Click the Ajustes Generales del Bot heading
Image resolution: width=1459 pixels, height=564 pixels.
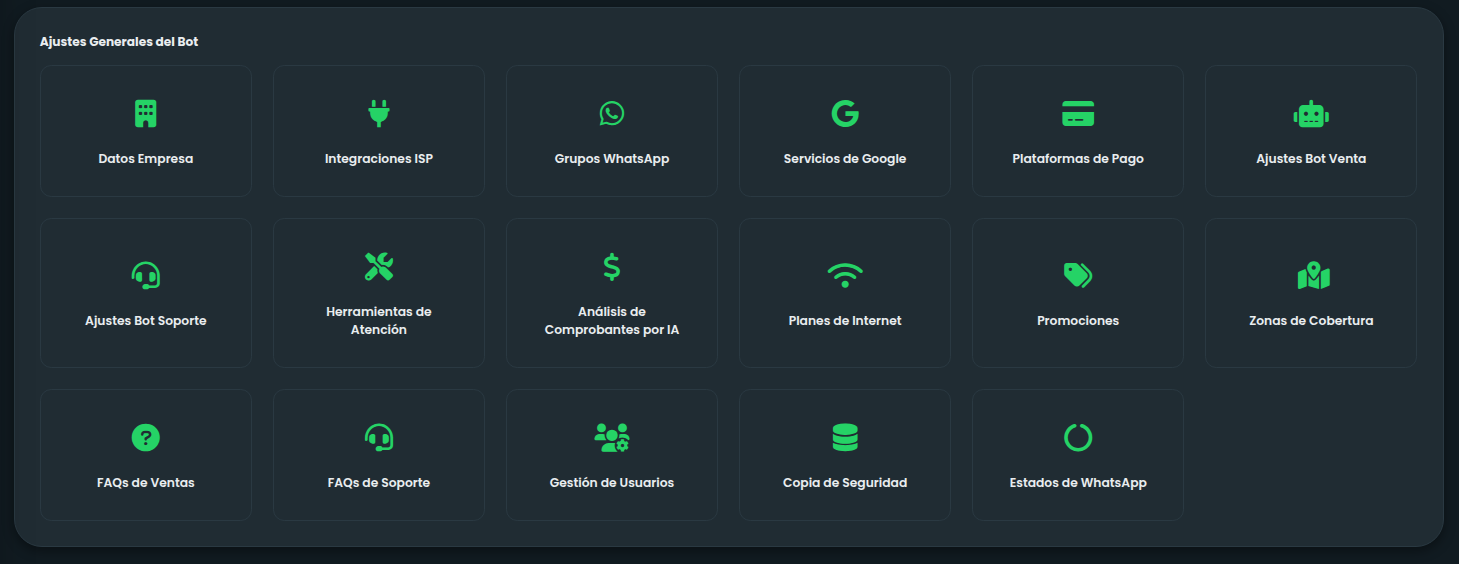pyautogui.click(x=119, y=42)
